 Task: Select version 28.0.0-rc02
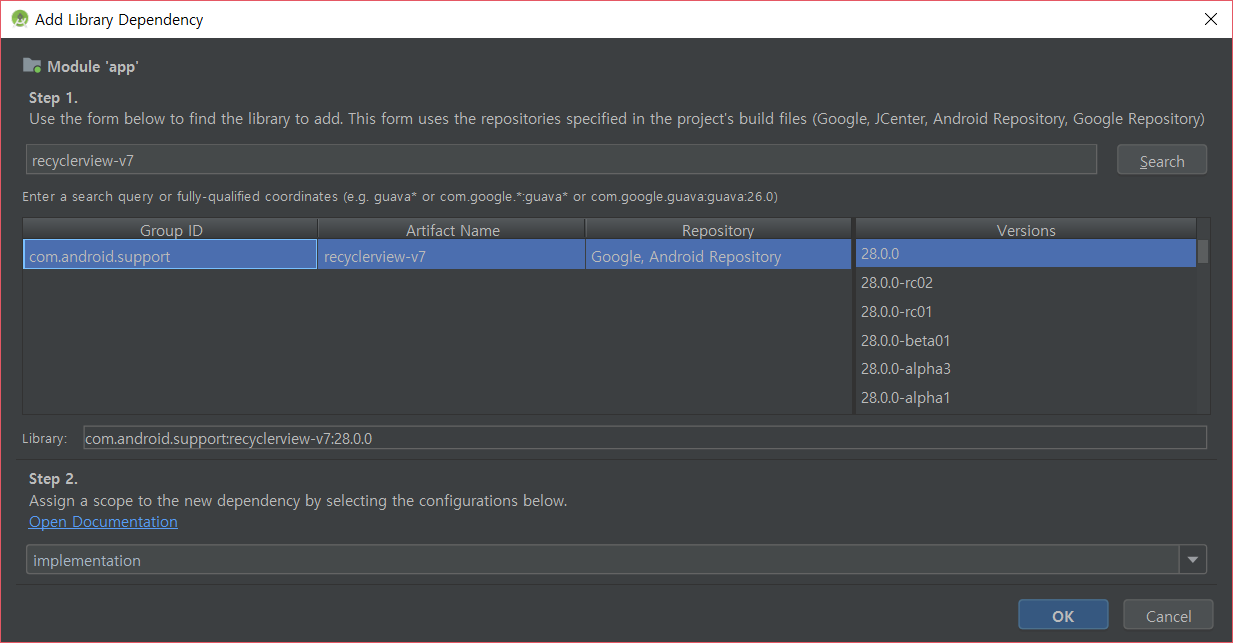click(1026, 283)
